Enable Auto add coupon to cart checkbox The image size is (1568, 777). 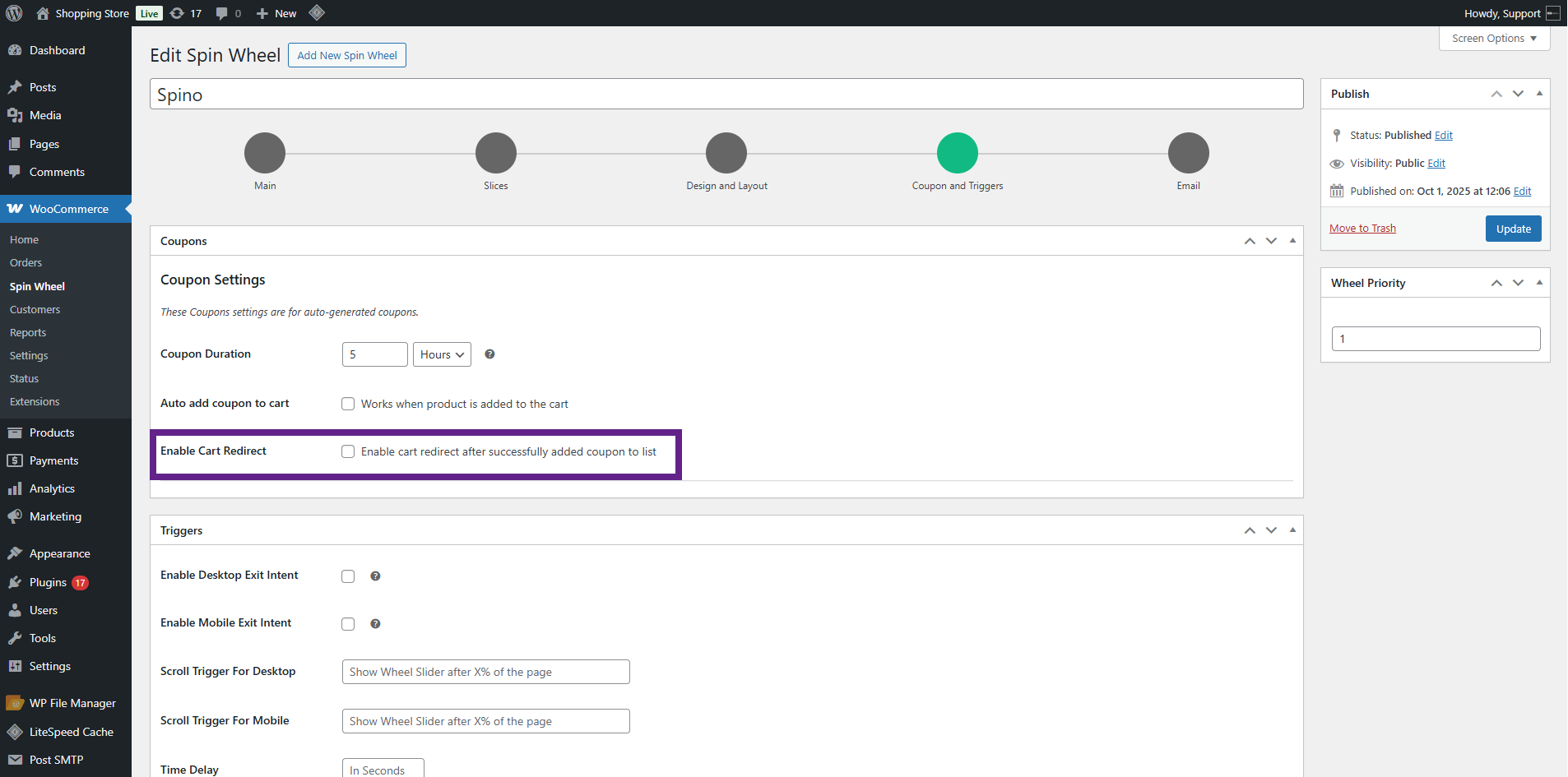coord(348,404)
